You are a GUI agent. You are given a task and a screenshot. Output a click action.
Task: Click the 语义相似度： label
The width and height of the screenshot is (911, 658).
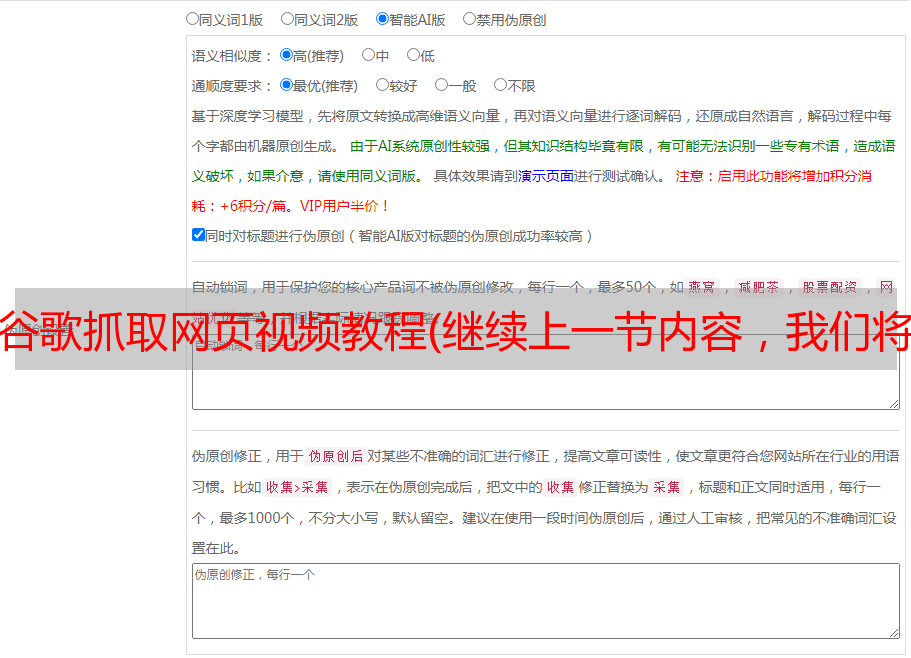click(232, 56)
